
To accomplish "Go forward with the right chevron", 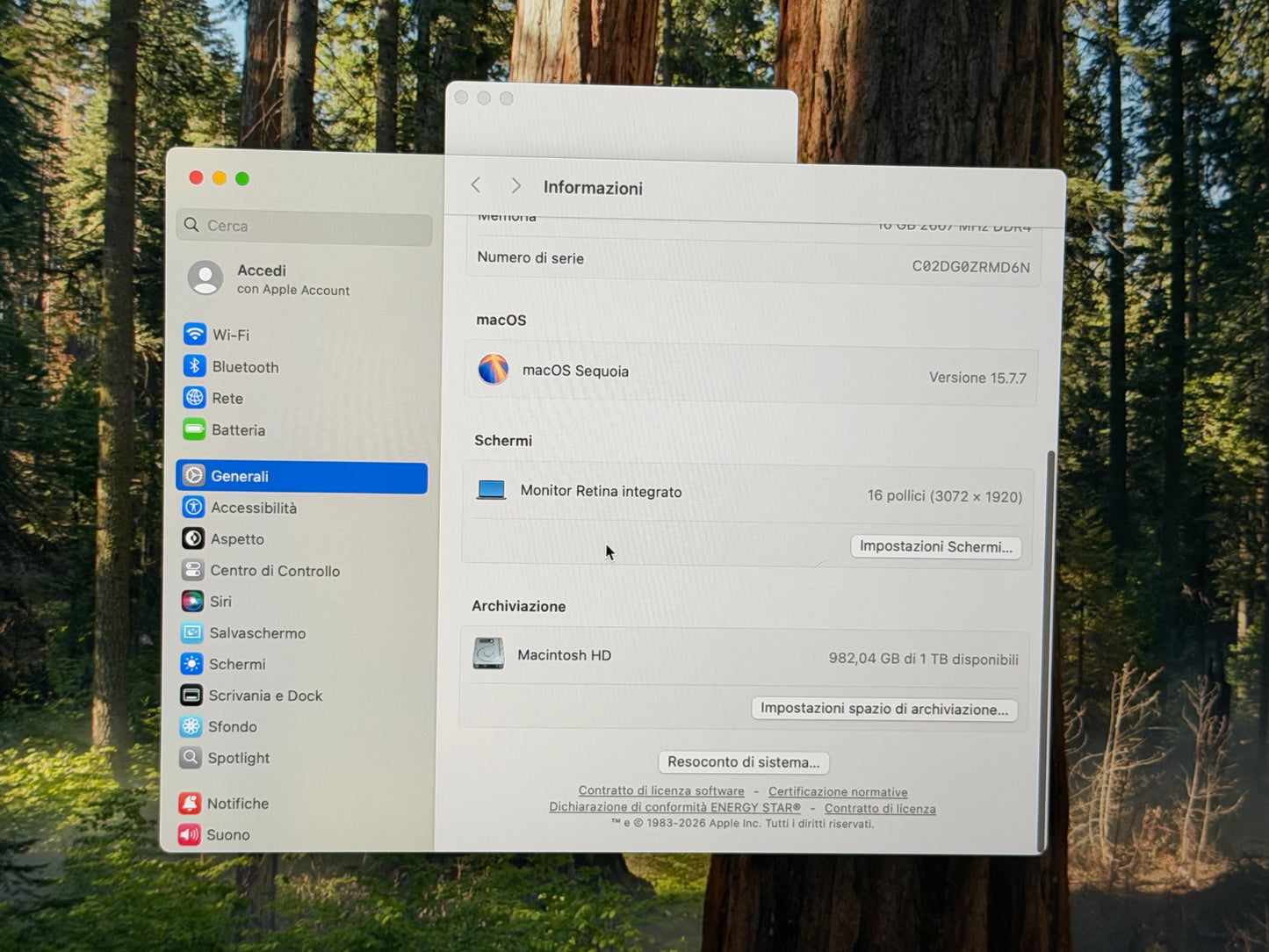I will click(x=516, y=186).
